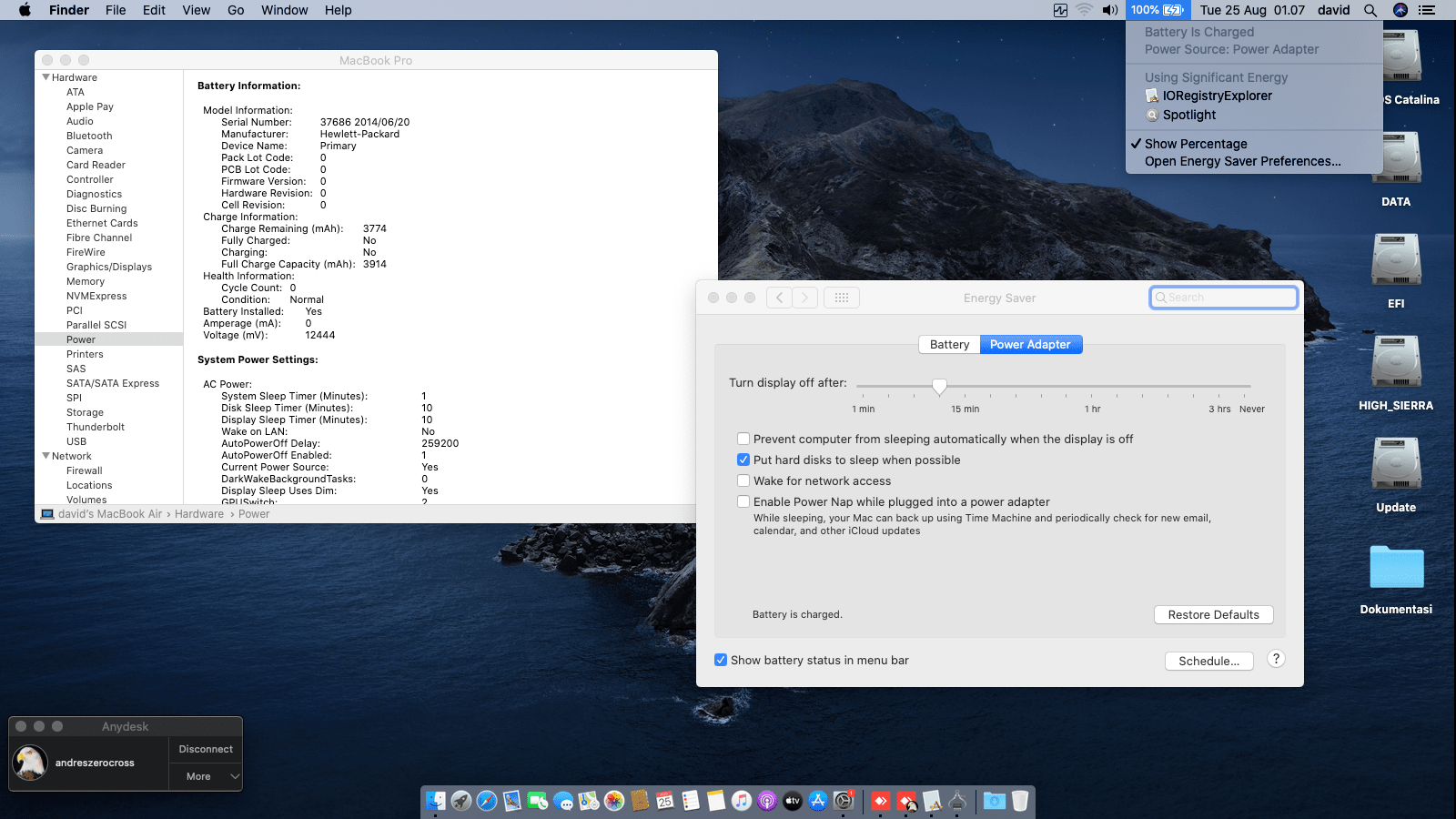Select Bluetooth in the hardware sidebar
The width and height of the screenshot is (1456, 819).
click(x=89, y=136)
